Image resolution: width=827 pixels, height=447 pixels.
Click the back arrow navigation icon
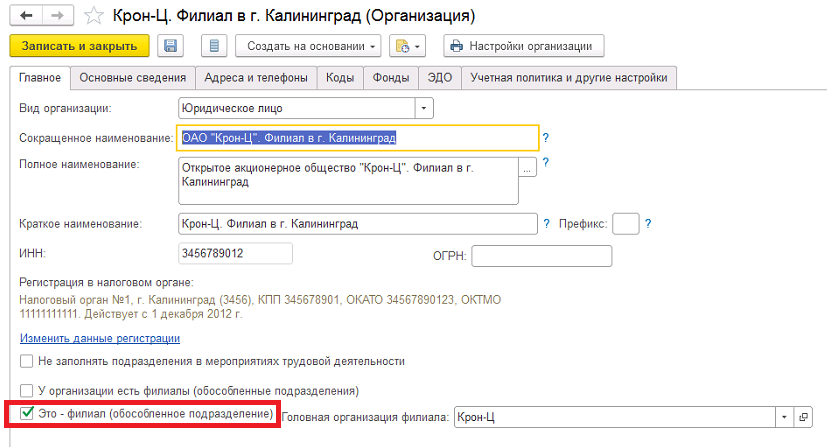point(26,16)
